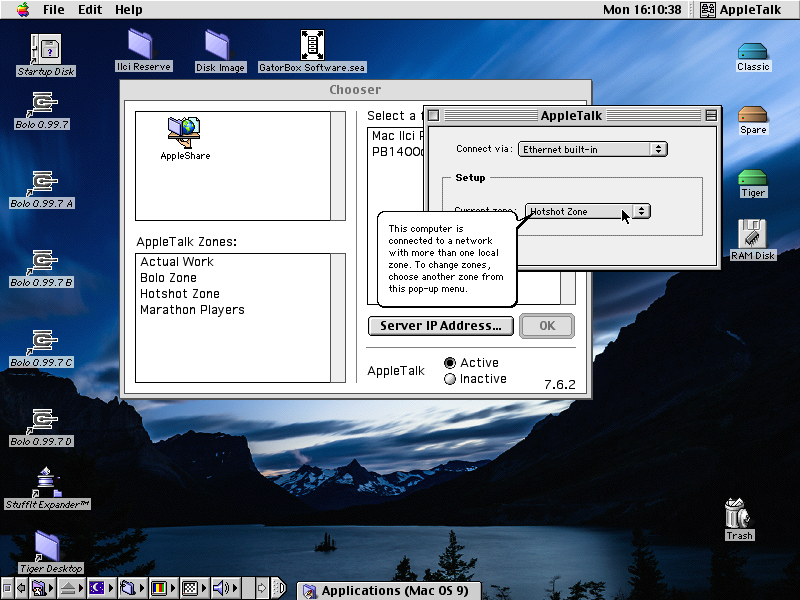Click the control strip right scroll arrow
The width and height of the screenshot is (800, 600).
click(261, 588)
